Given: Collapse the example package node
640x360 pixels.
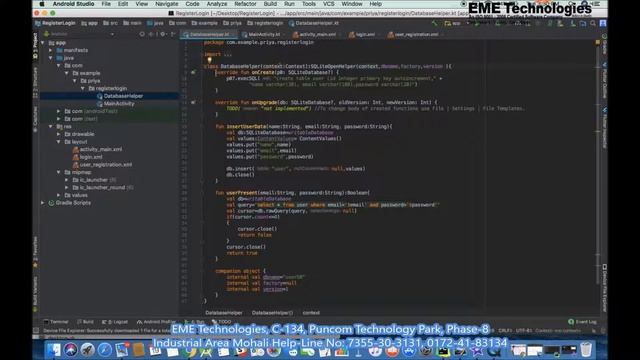Looking at the screenshot, I should click(x=67, y=73).
